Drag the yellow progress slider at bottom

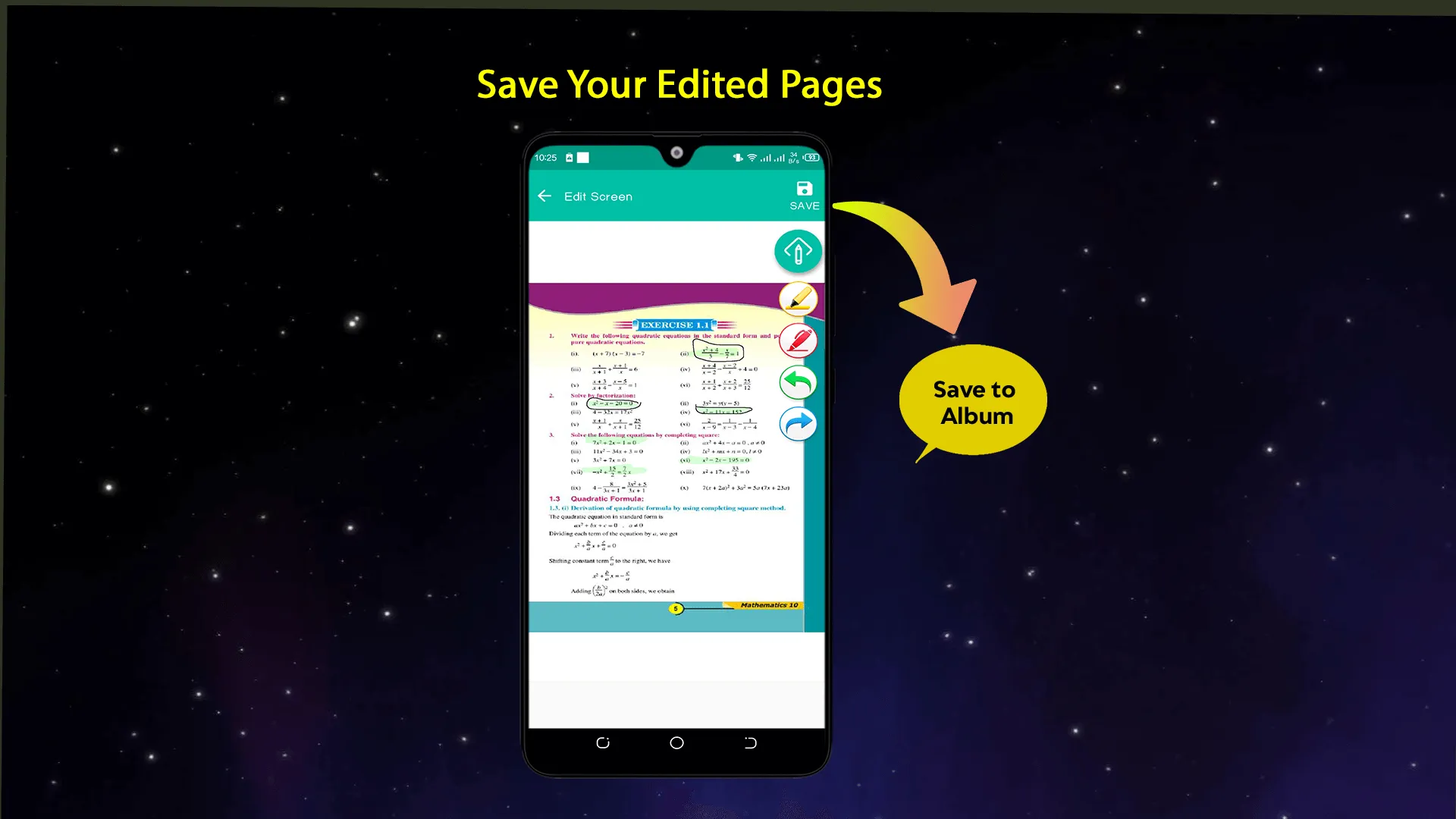coord(676,608)
